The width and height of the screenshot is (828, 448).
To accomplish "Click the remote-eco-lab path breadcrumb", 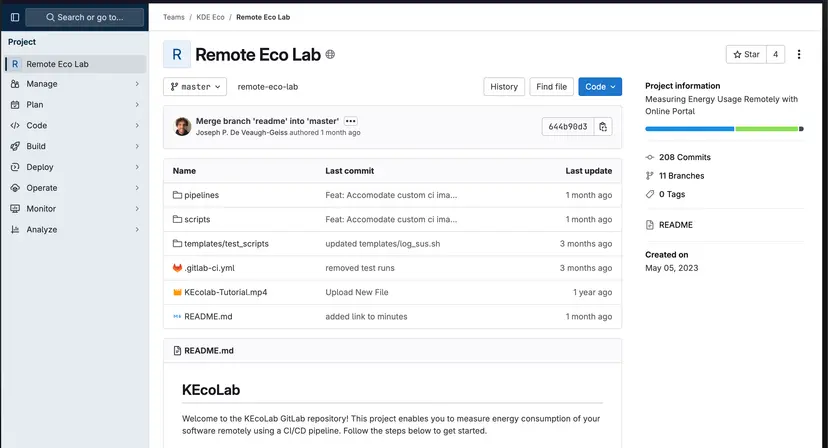I will [x=268, y=87].
